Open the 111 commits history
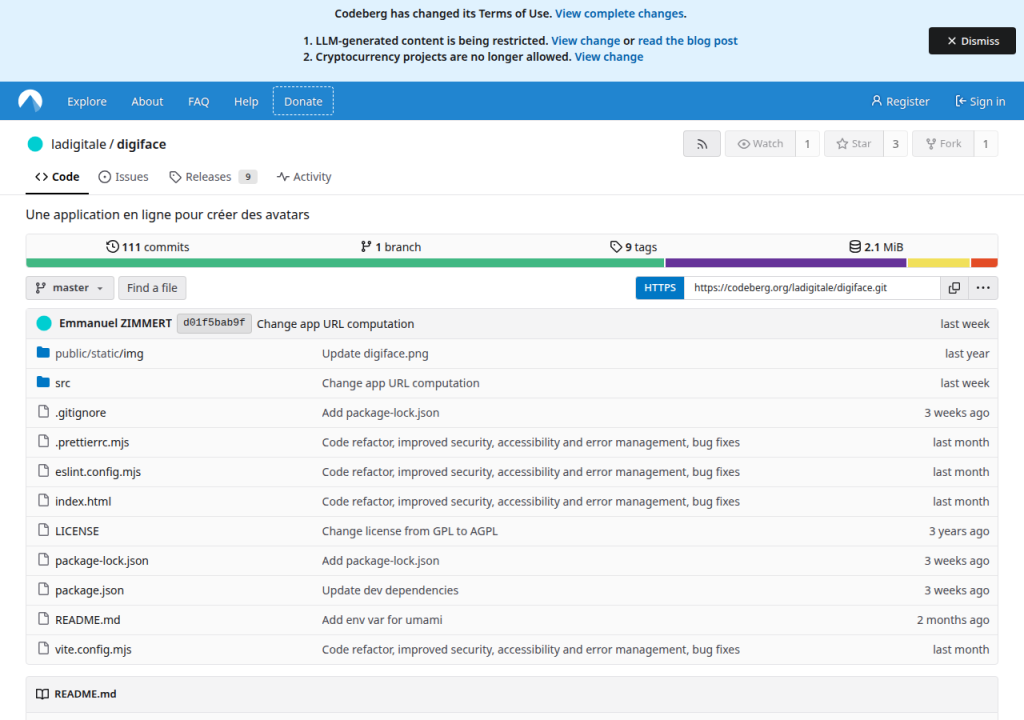 (148, 247)
